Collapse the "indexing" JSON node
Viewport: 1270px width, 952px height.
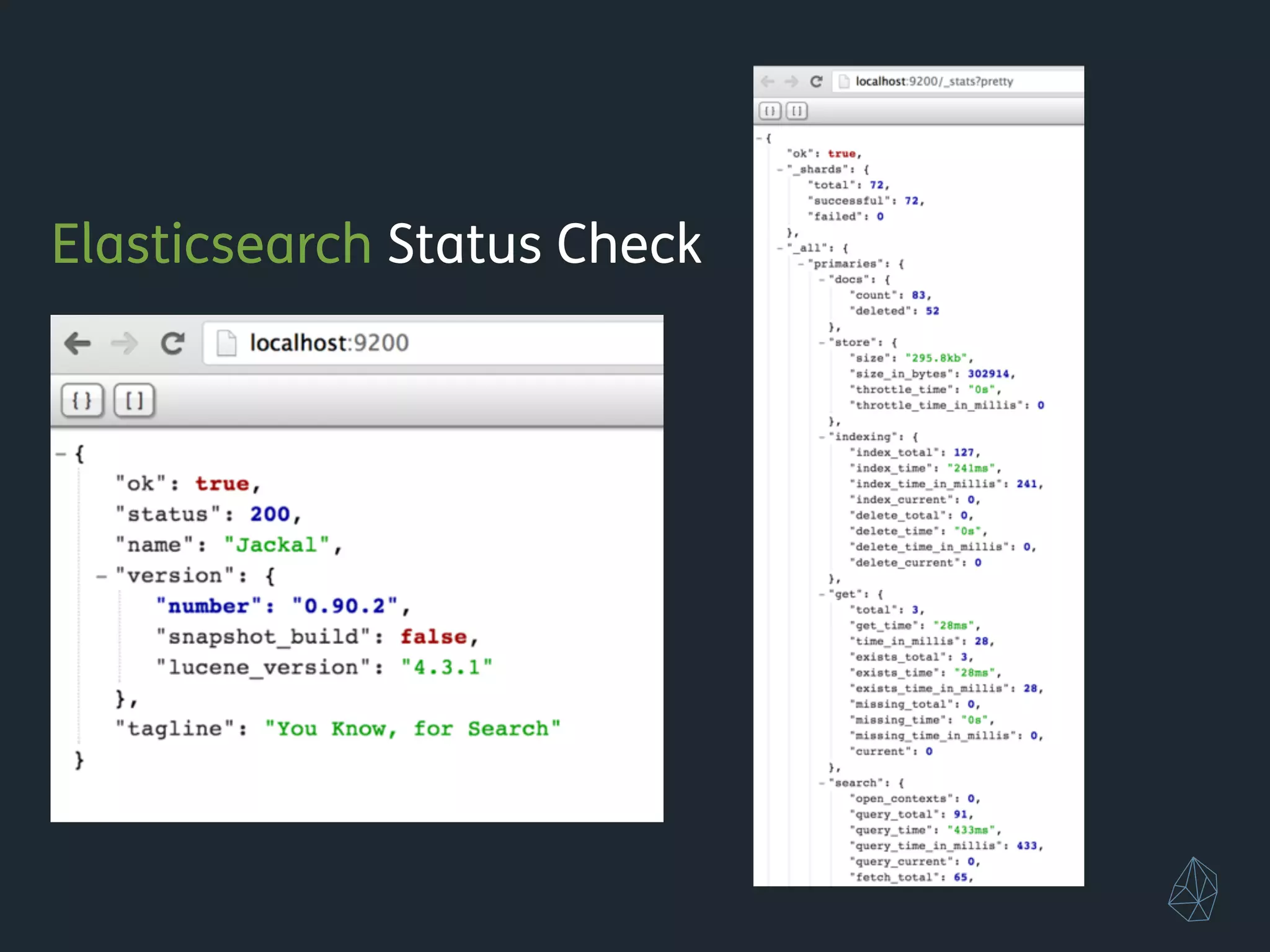pyautogui.click(x=822, y=437)
